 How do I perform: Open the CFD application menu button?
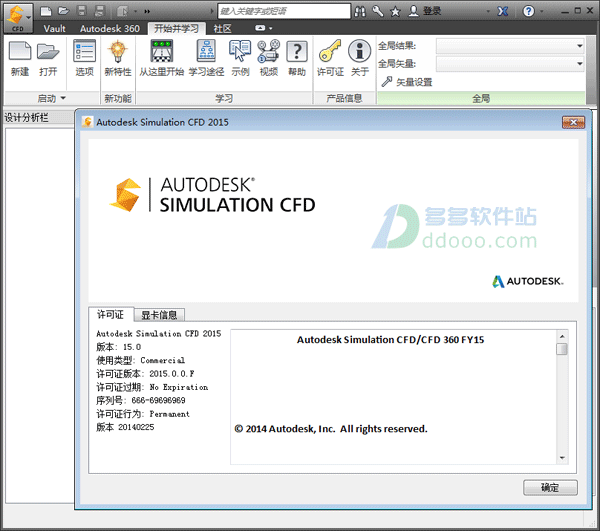click(x=18, y=18)
